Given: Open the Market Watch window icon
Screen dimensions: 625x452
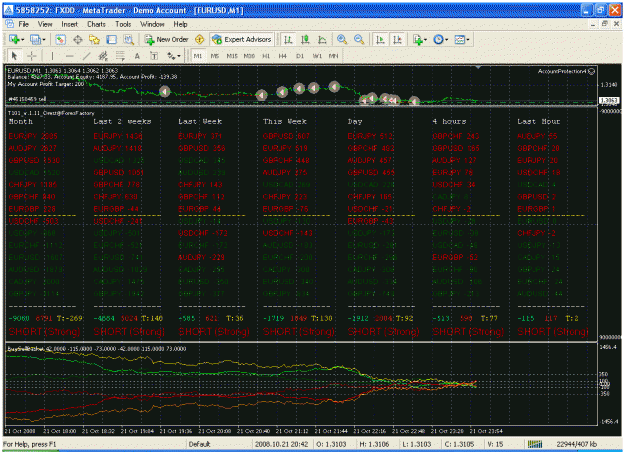Looking at the screenshot, I should click(60, 39).
